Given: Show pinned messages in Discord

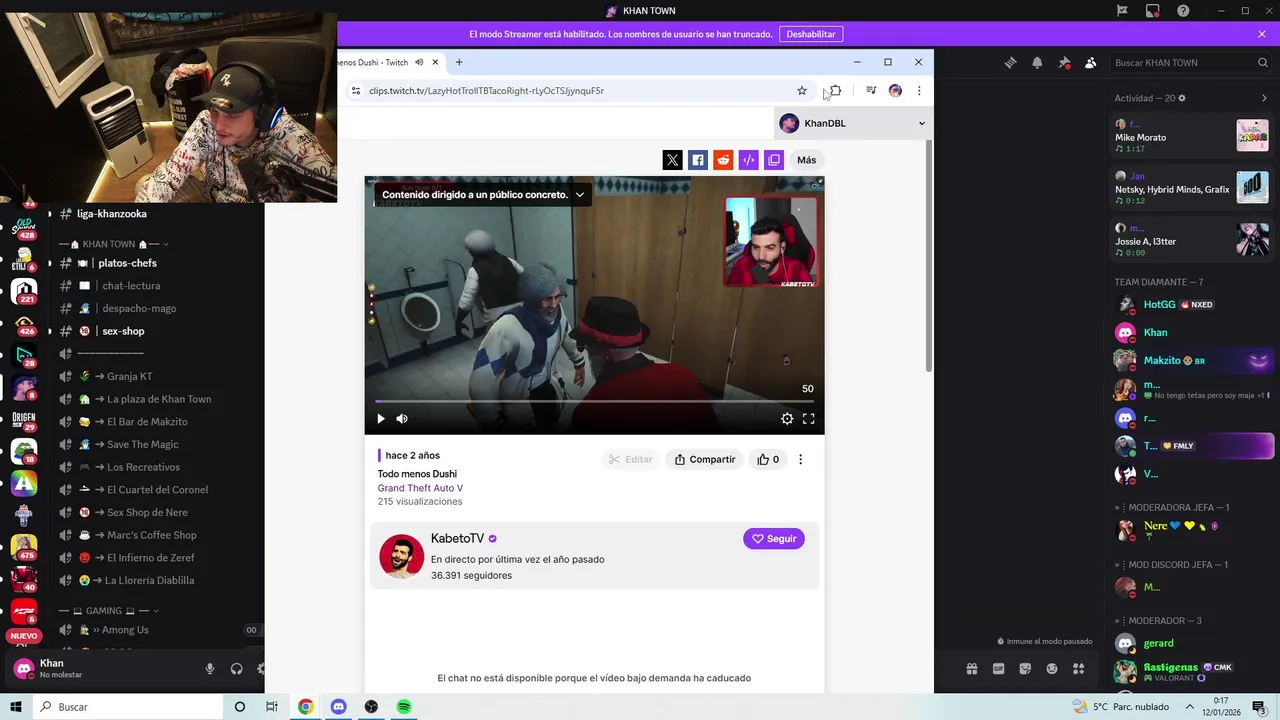Looking at the screenshot, I should coord(1064,62).
